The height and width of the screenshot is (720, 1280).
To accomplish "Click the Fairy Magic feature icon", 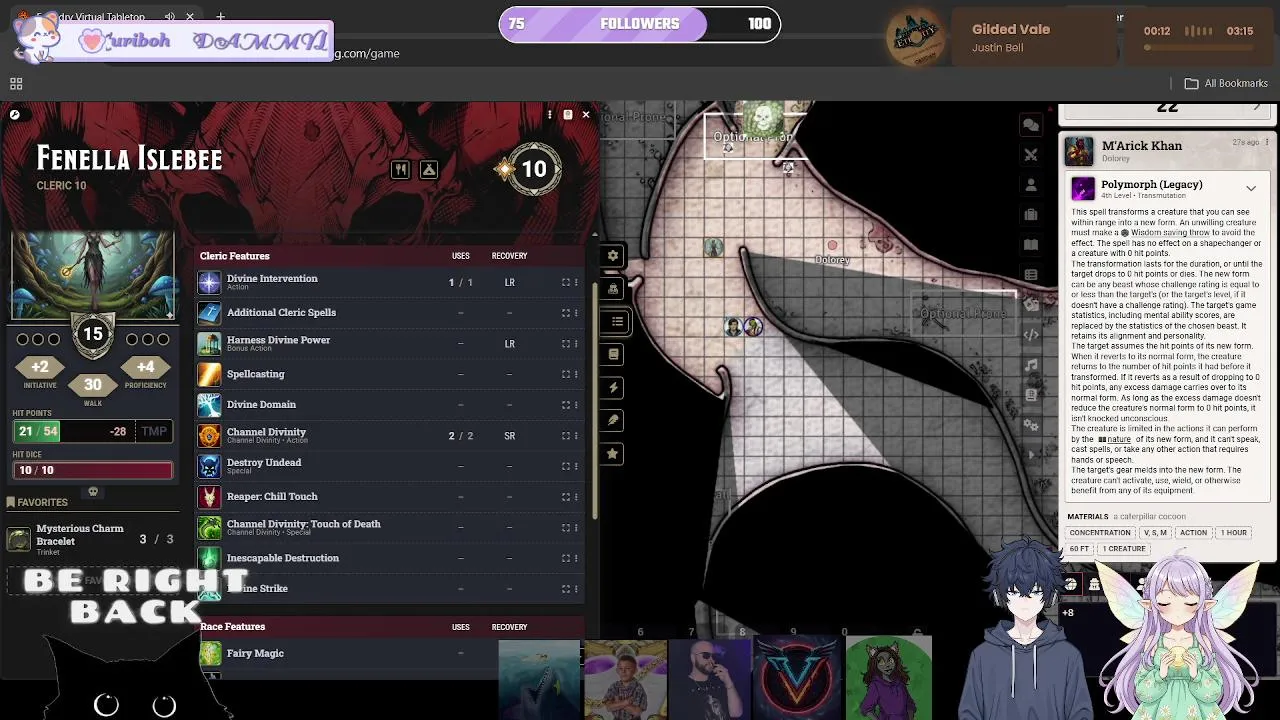I will coord(210,654).
